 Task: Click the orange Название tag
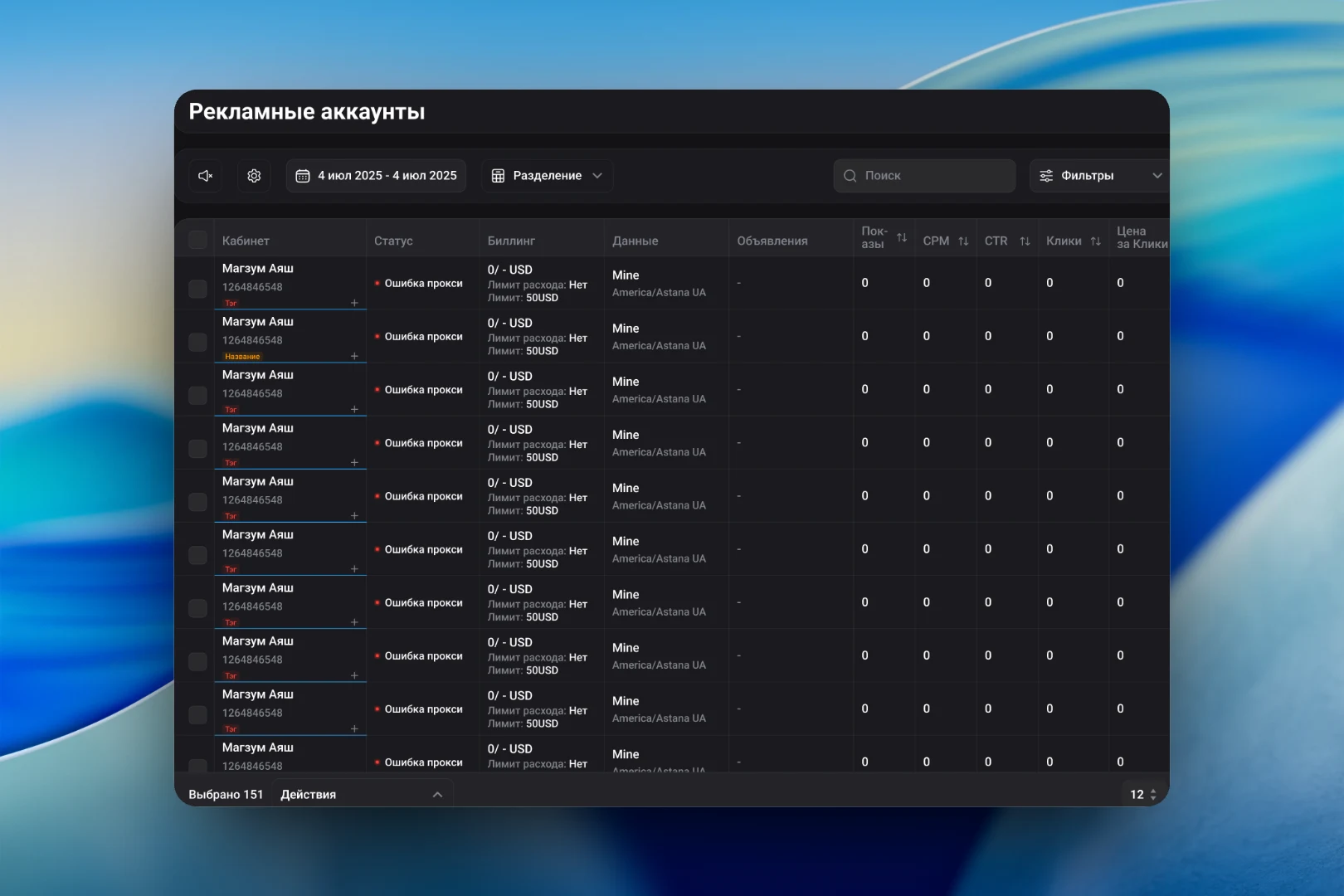[x=242, y=357]
